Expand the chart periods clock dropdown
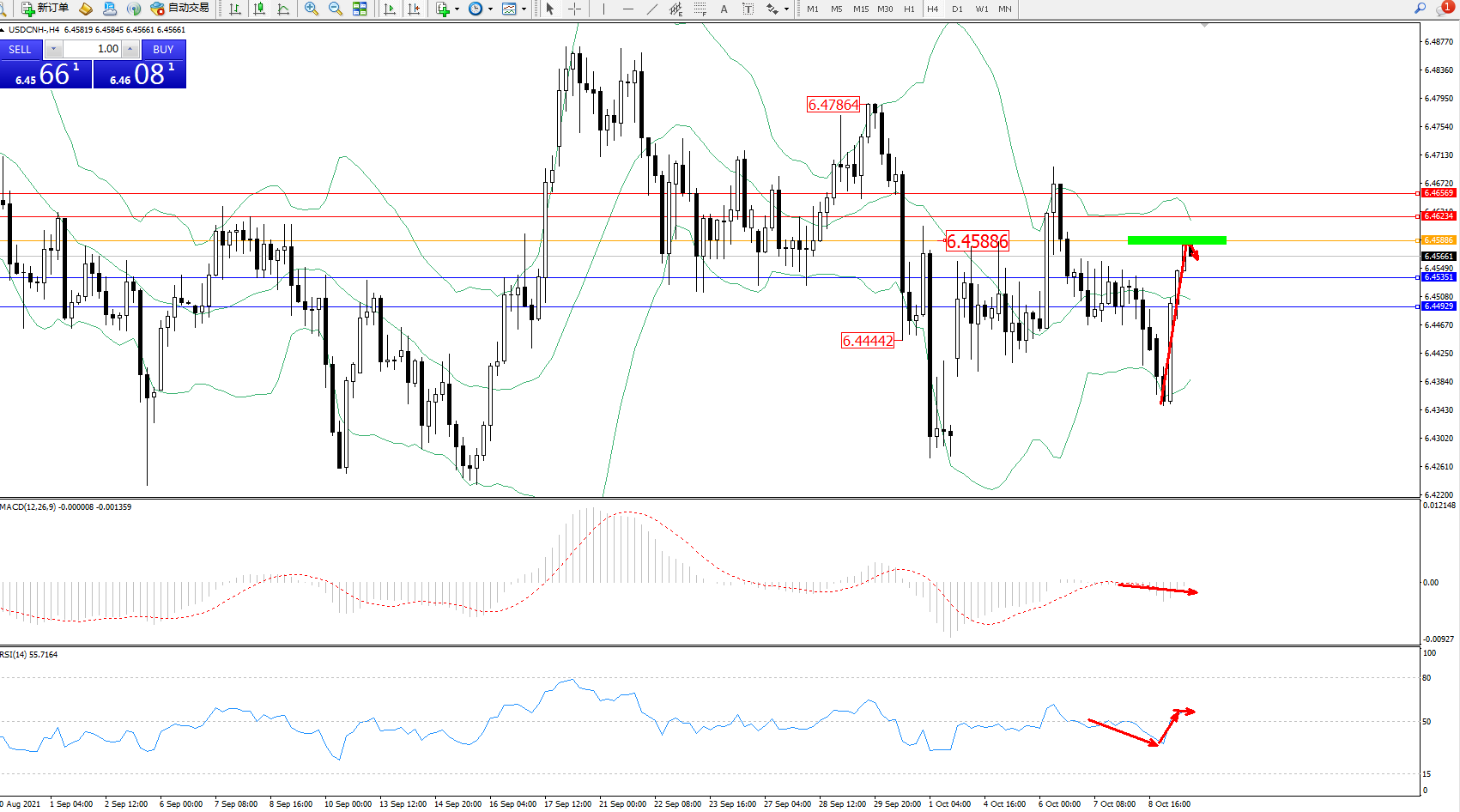Image resolution: width=1460 pixels, height=812 pixels. (x=490, y=9)
